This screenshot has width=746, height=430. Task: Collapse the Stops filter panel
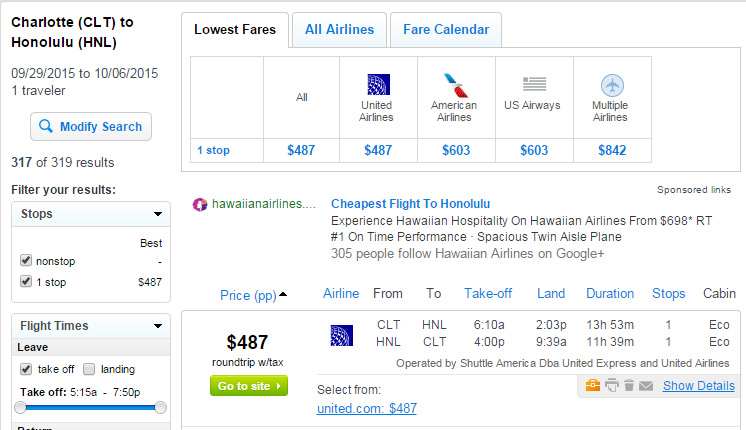coord(158,214)
